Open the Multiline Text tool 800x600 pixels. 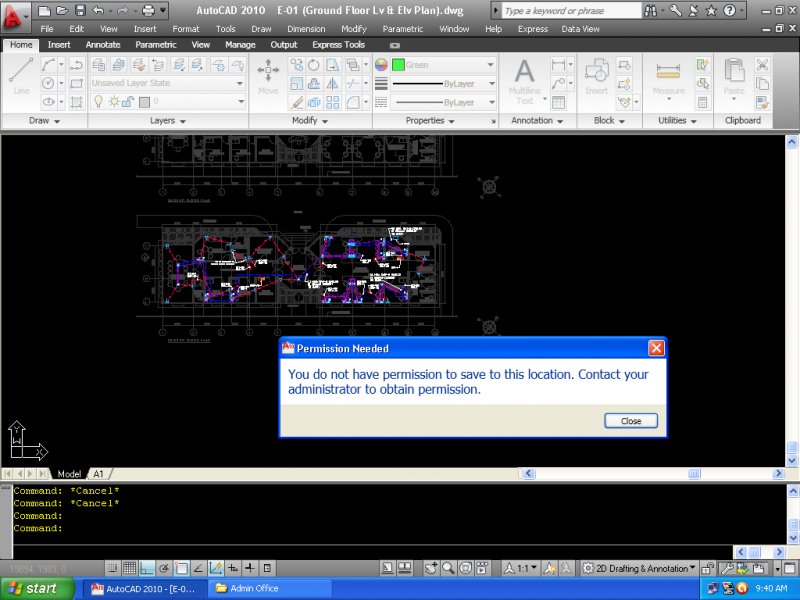[x=524, y=82]
